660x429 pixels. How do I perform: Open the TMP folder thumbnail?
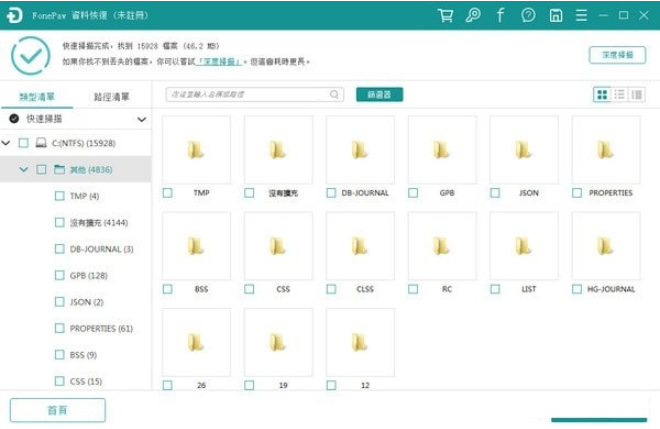[x=196, y=150]
